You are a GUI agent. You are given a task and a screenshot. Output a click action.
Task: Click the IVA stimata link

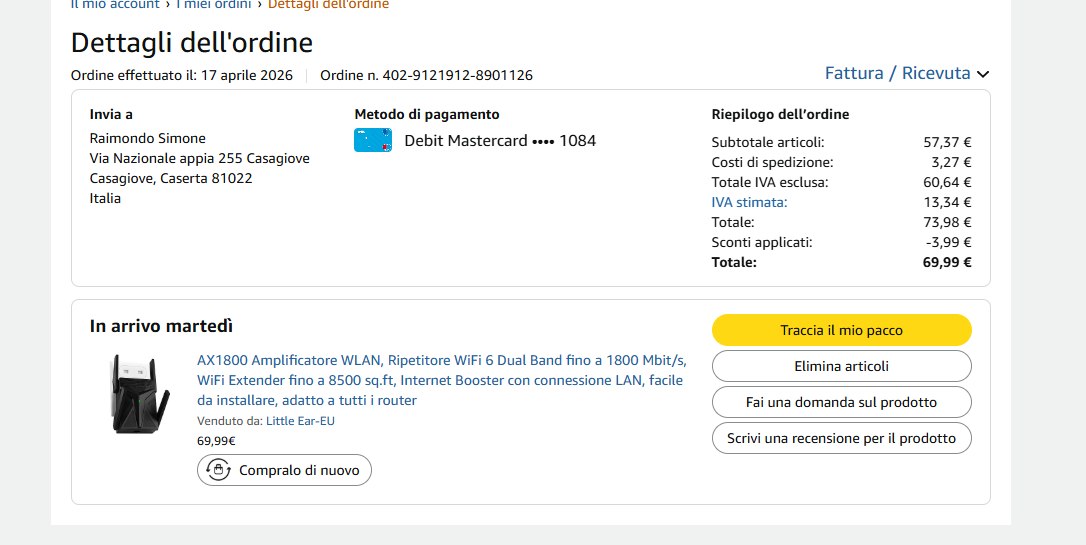click(749, 202)
